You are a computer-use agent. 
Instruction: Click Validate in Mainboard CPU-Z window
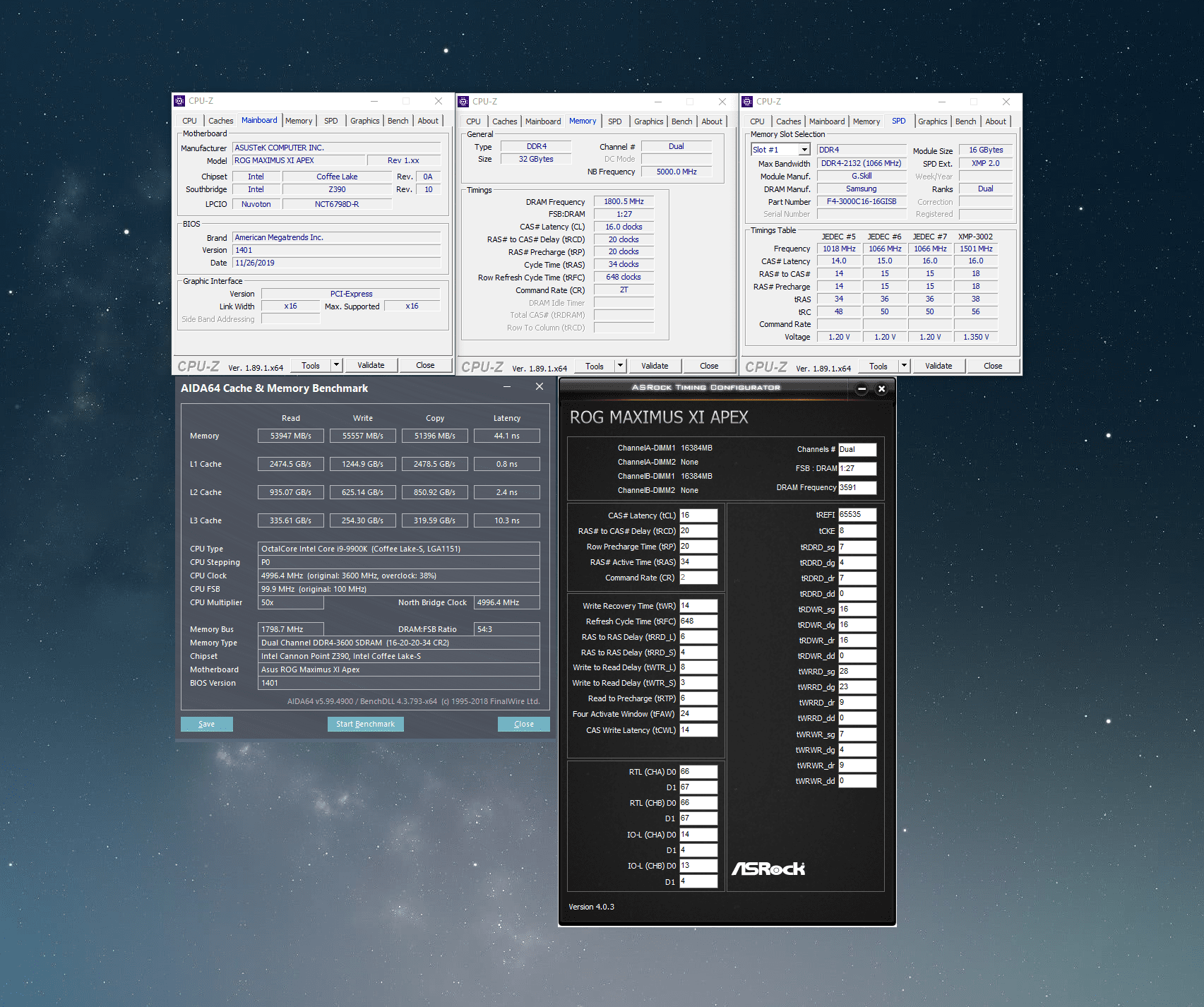371,365
